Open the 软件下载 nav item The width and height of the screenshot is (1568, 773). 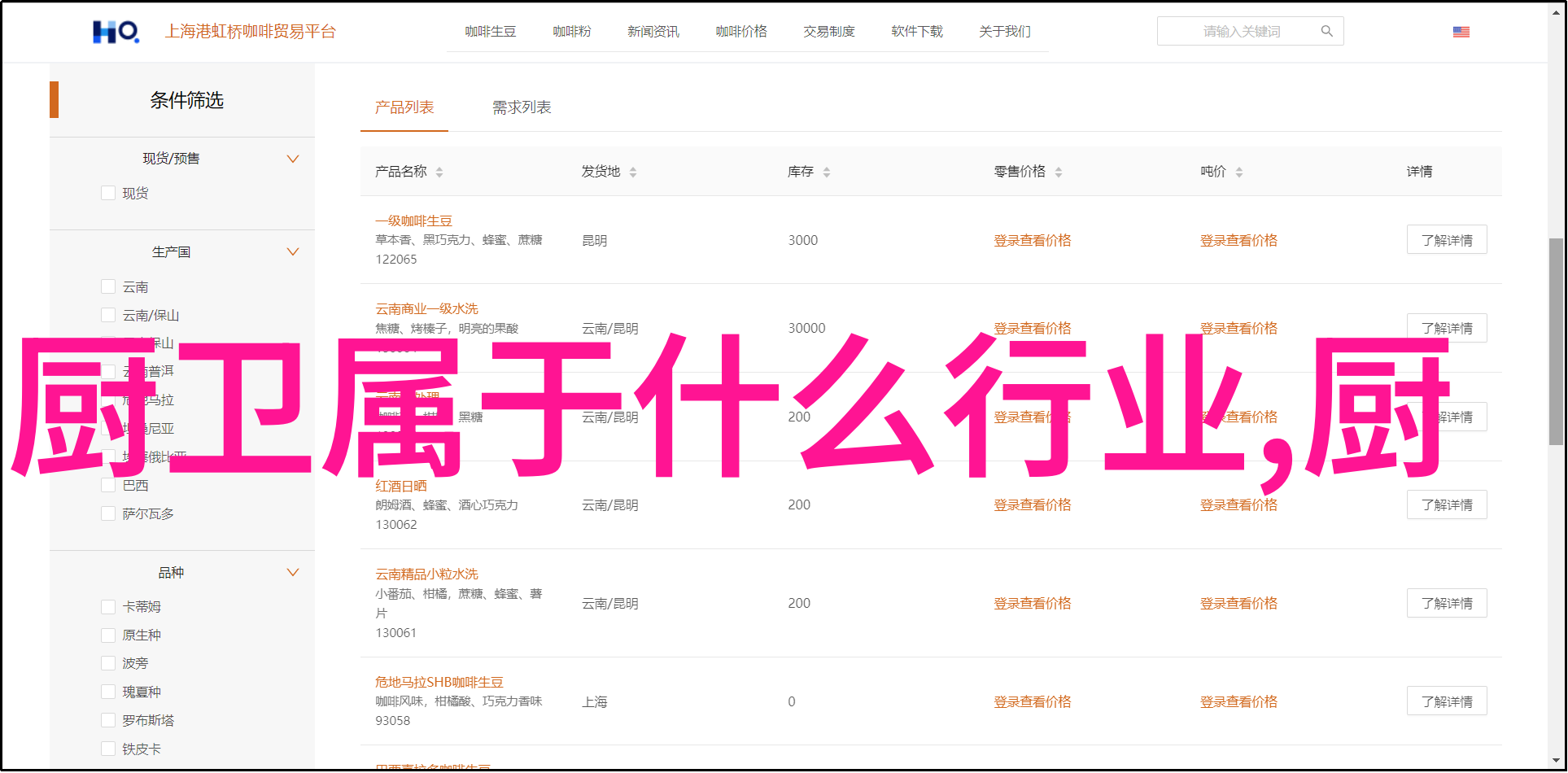tap(917, 31)
